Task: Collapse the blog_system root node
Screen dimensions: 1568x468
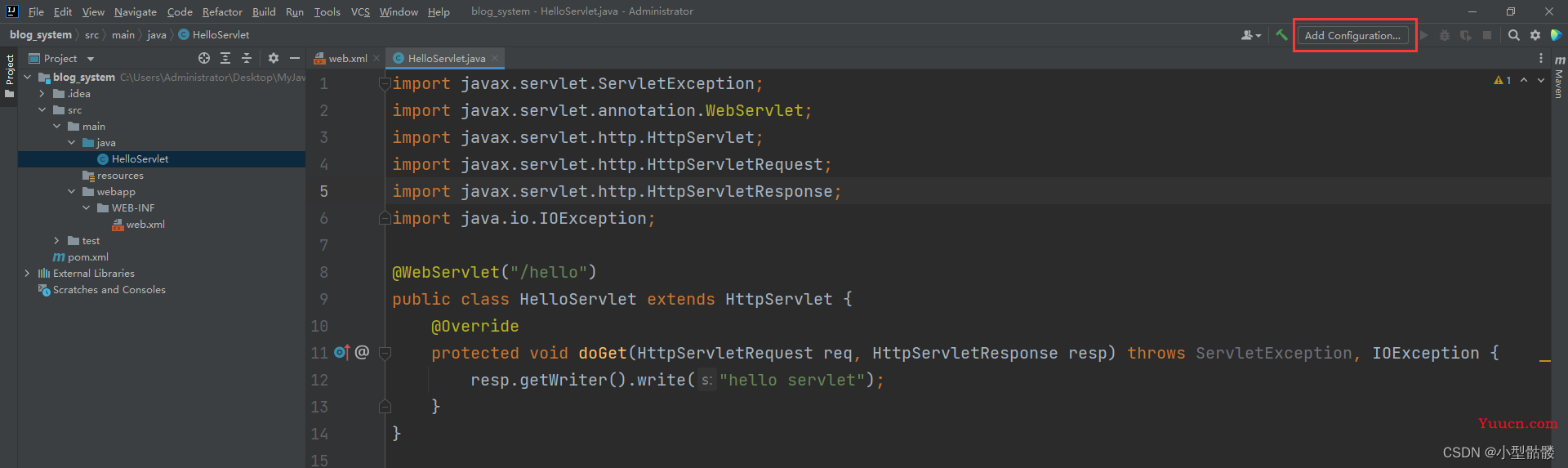Action: click(x=28, y=77)
